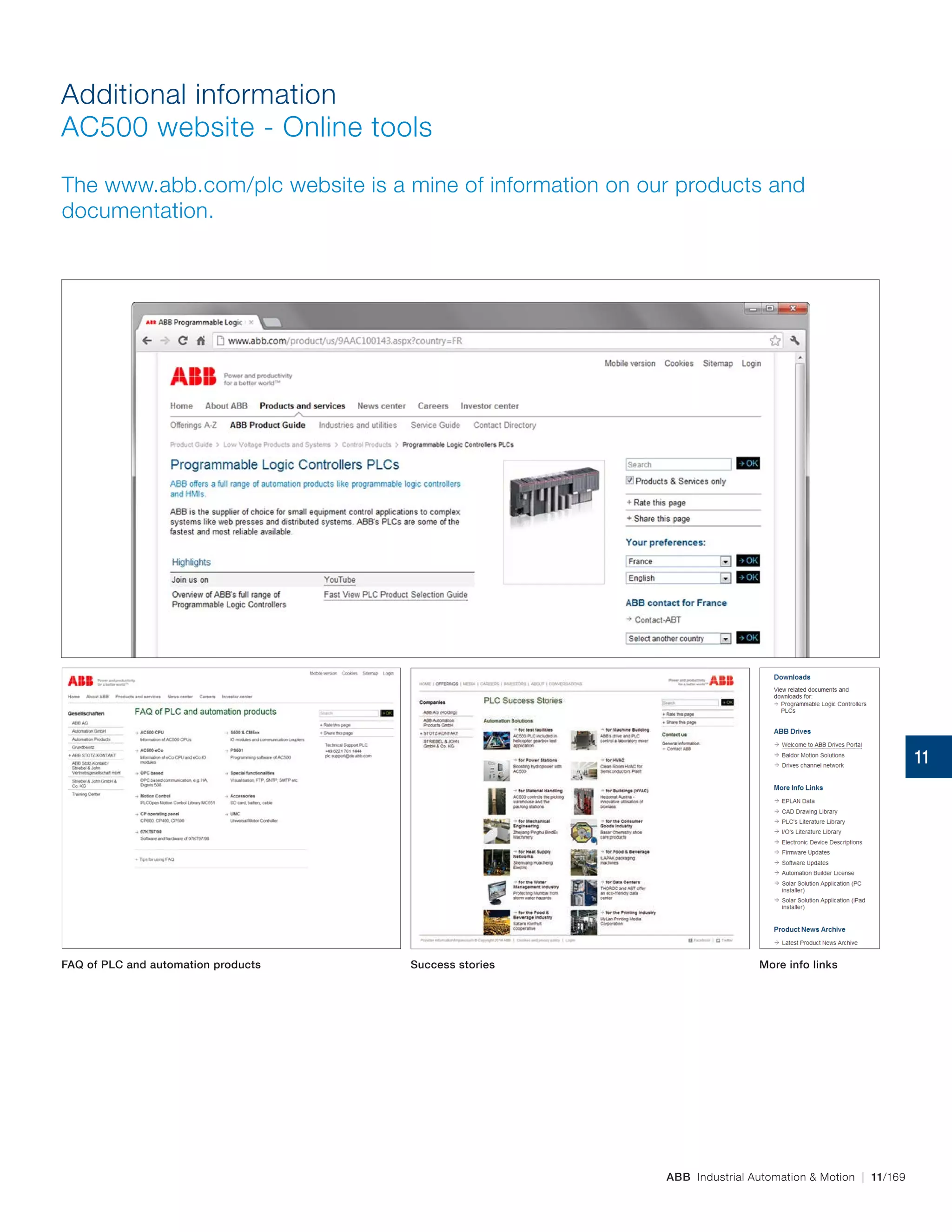Close the ABB Programmable Logic tab
This screenshot has width=952, height=1232.
251,322
